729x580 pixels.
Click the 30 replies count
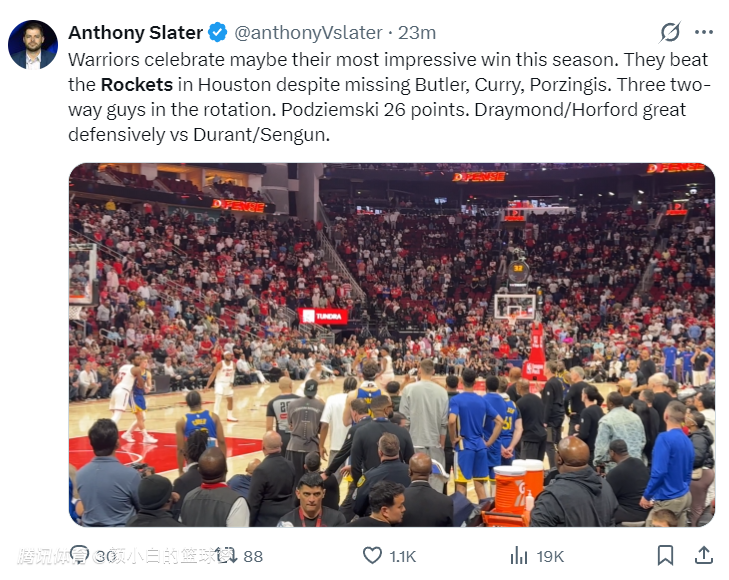[106, 556]
